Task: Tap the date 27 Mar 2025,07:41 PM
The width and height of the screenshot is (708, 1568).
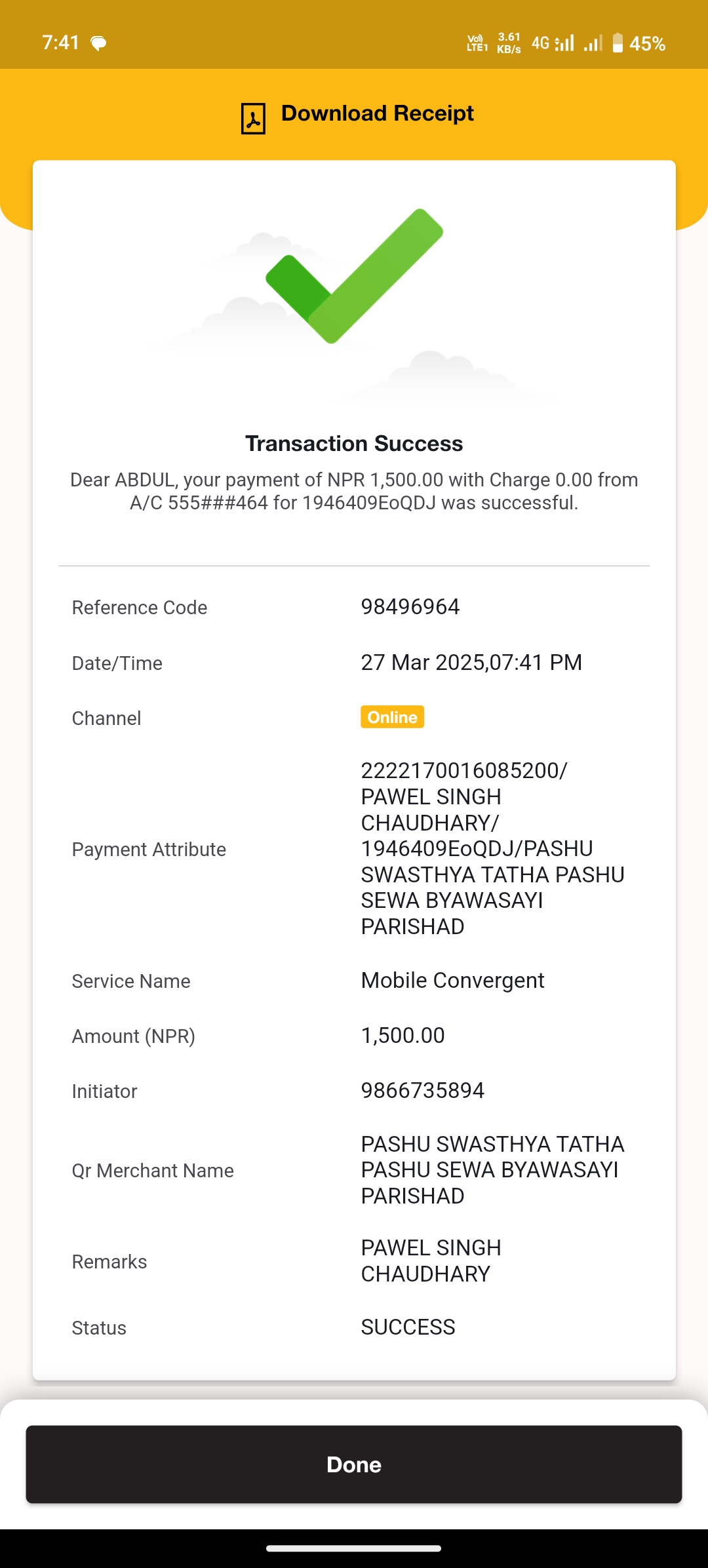Action: (471, 663)
